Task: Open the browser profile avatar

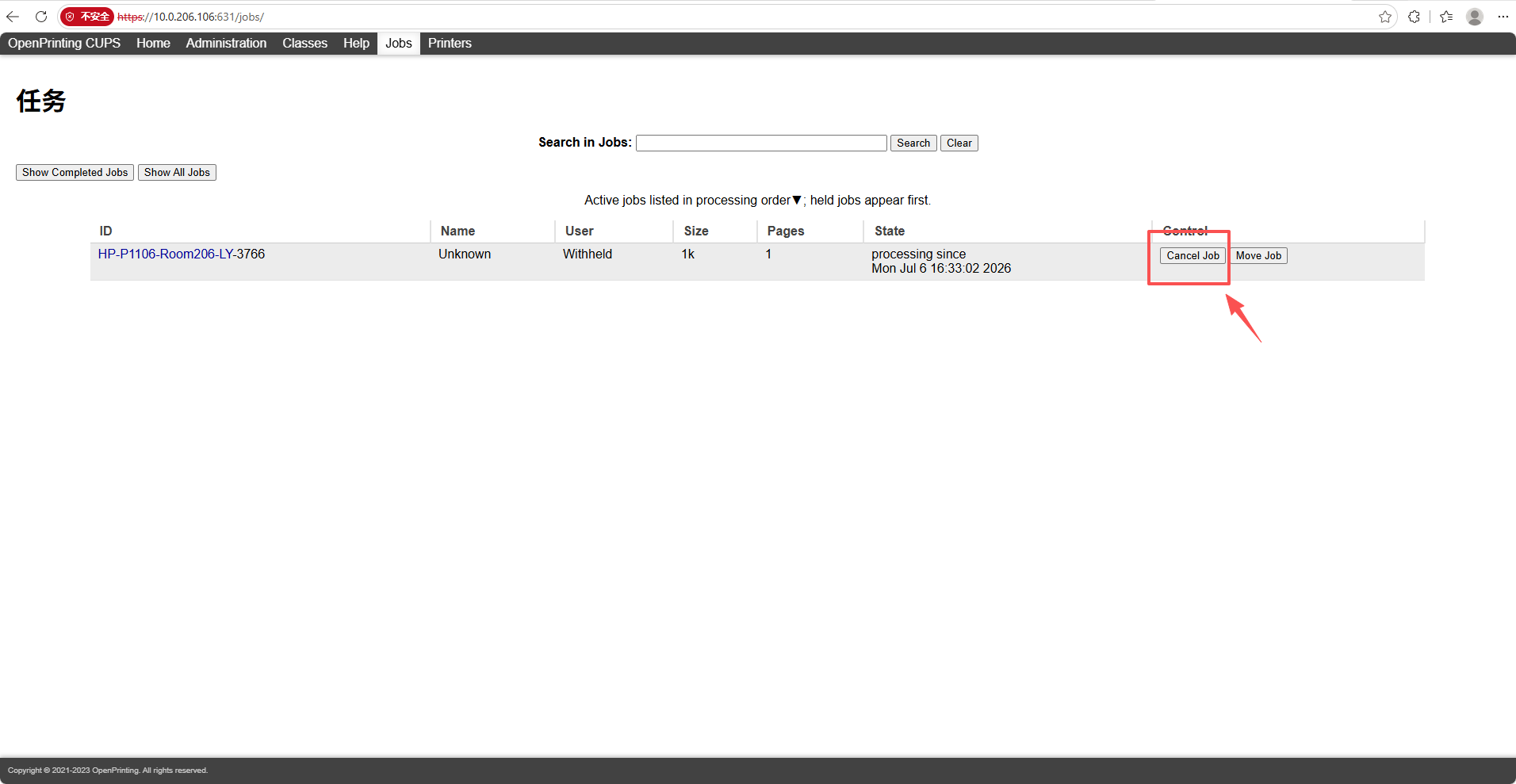Action: coord(1475,17)
